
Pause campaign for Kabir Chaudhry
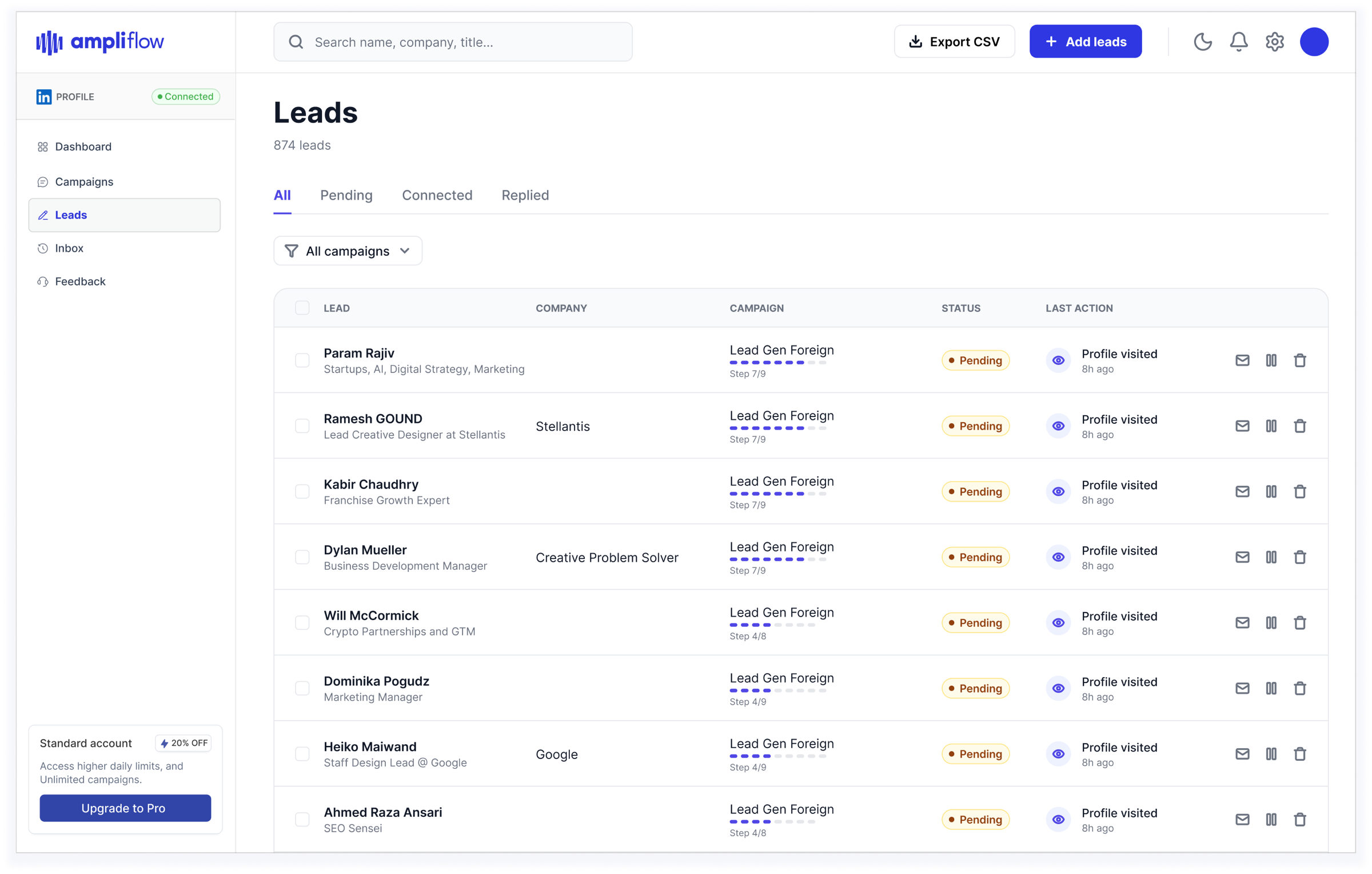(x=1271, y=492)
